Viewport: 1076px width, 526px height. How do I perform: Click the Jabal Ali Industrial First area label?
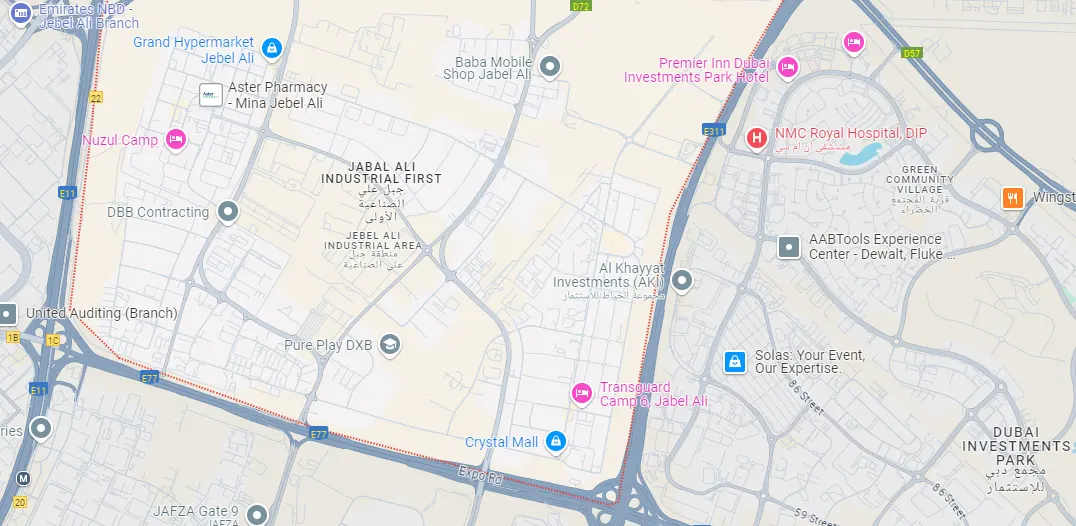click(x=381, y=172)
